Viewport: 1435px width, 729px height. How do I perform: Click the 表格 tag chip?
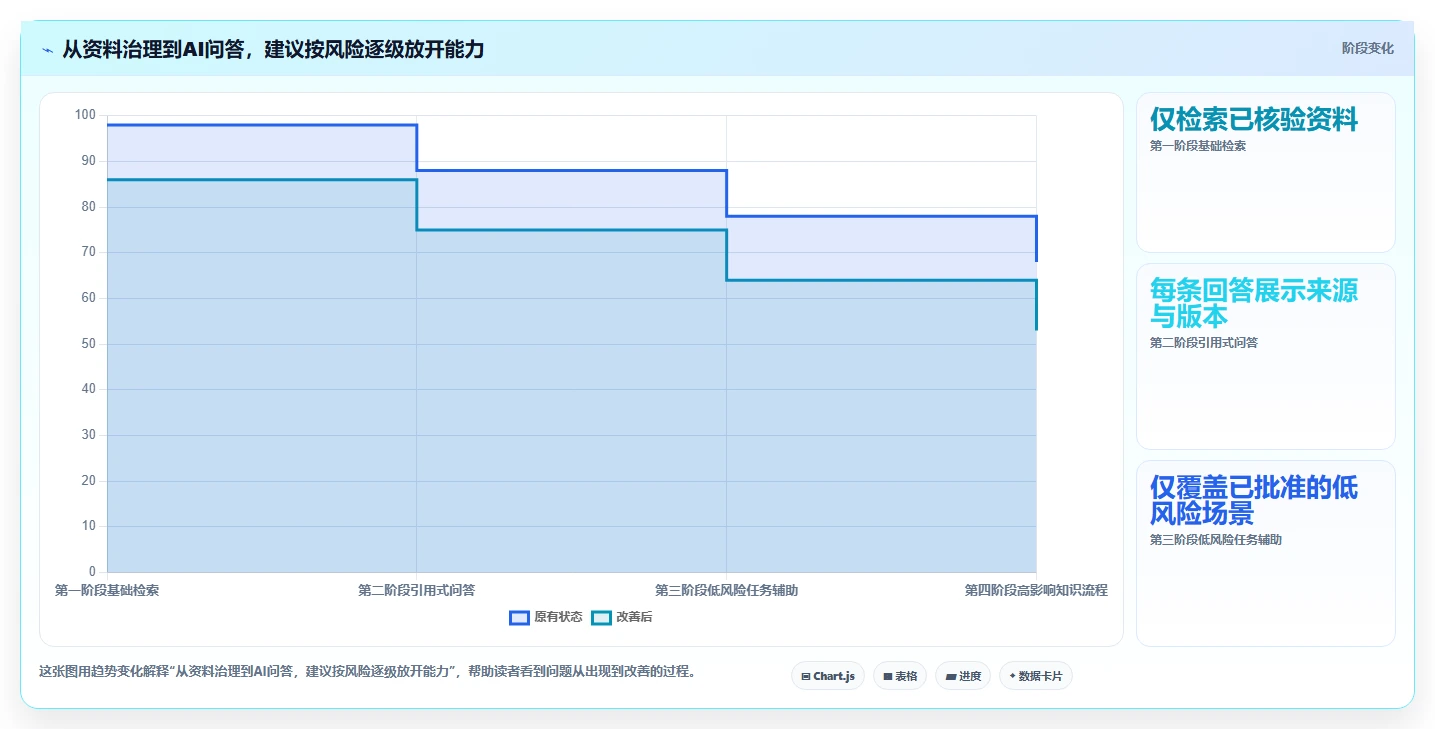click(x=900, y=676)
